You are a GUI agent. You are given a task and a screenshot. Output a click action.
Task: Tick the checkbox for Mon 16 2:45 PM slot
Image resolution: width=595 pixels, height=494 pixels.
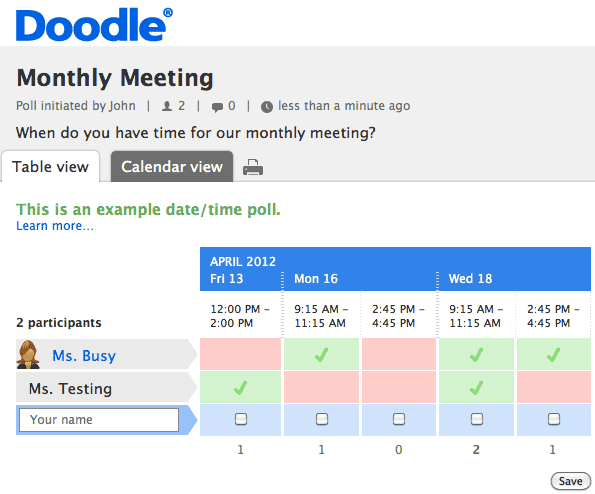pyautogui.click(x=398, y=419)
